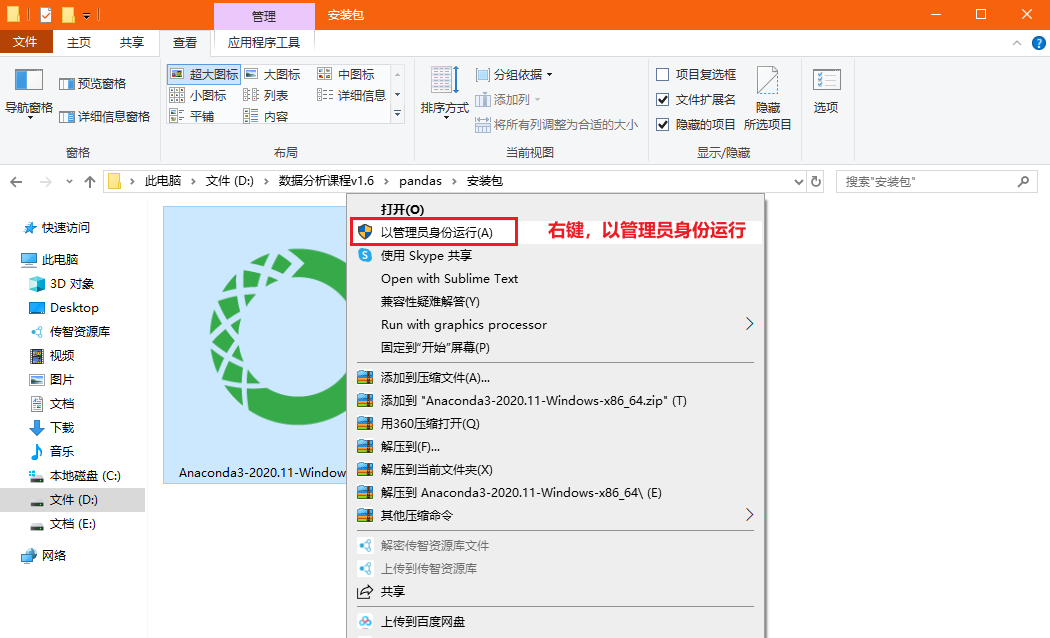Expand other compression commands submenu
The image size is (1050, 638).
tap(749, 515)
